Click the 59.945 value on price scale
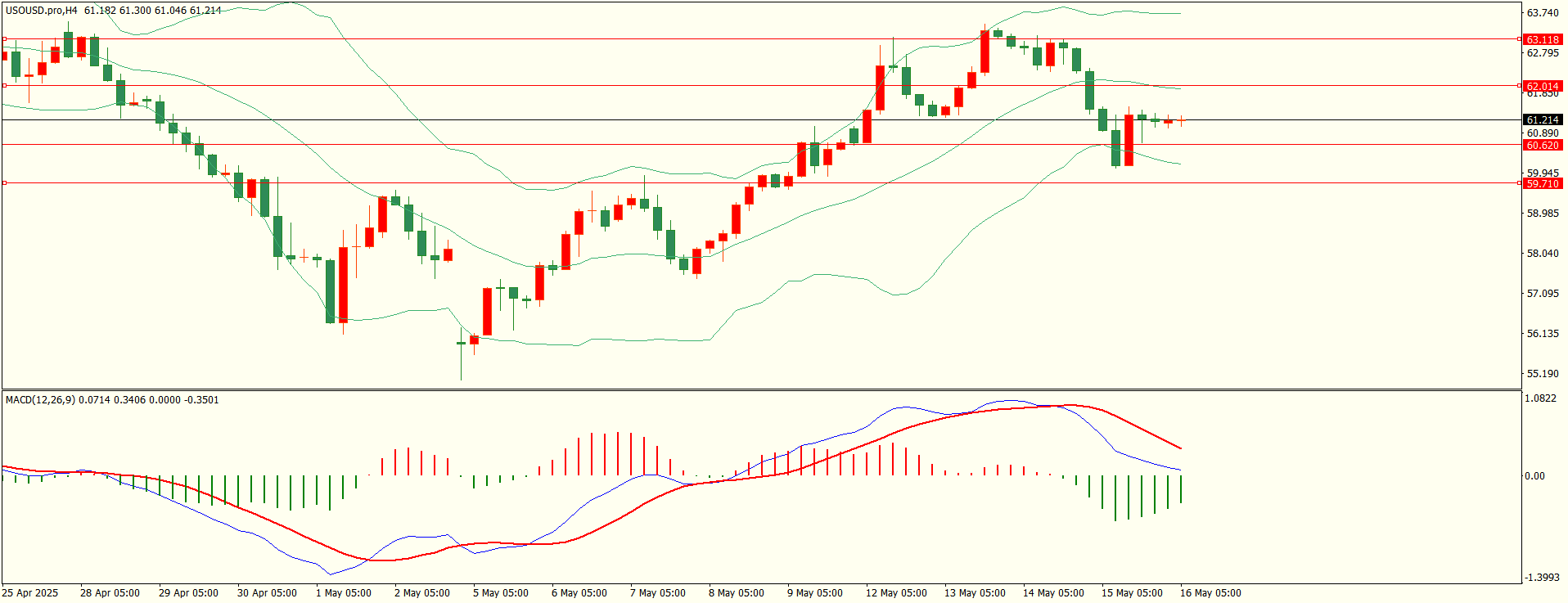 point(1543,173)
